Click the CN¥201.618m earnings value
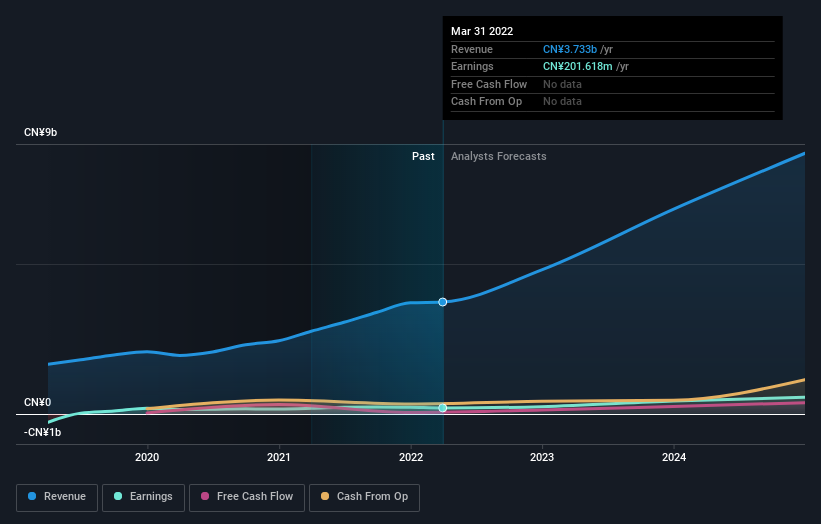821x524 pixels. pos(578,66)
